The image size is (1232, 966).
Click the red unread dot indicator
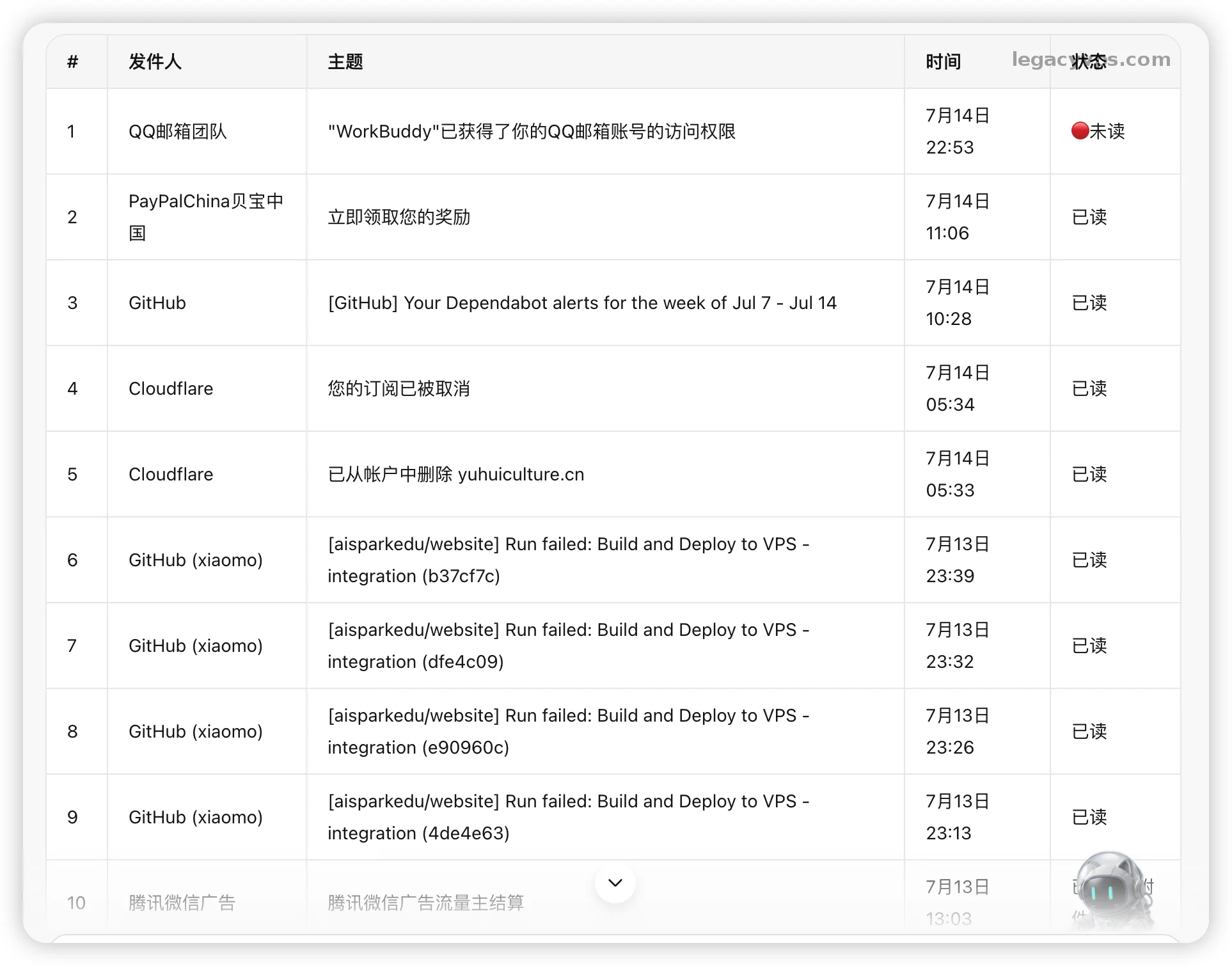coord(1080,131)
